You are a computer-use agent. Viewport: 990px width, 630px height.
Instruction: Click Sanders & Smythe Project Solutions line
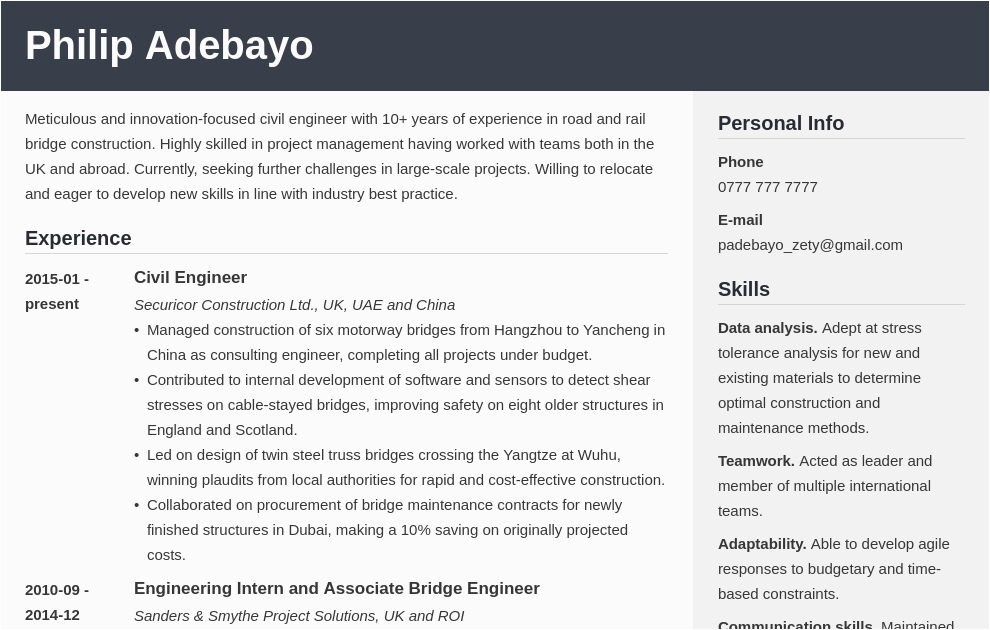299,616
